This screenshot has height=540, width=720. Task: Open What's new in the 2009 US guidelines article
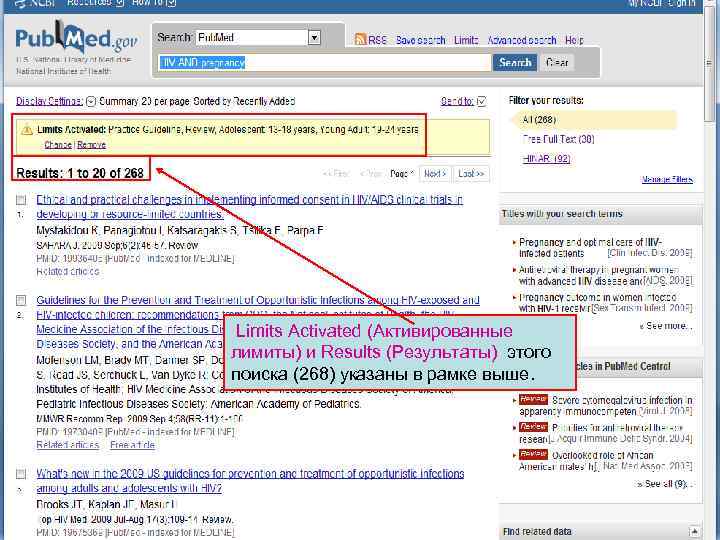tap(250, 481)
